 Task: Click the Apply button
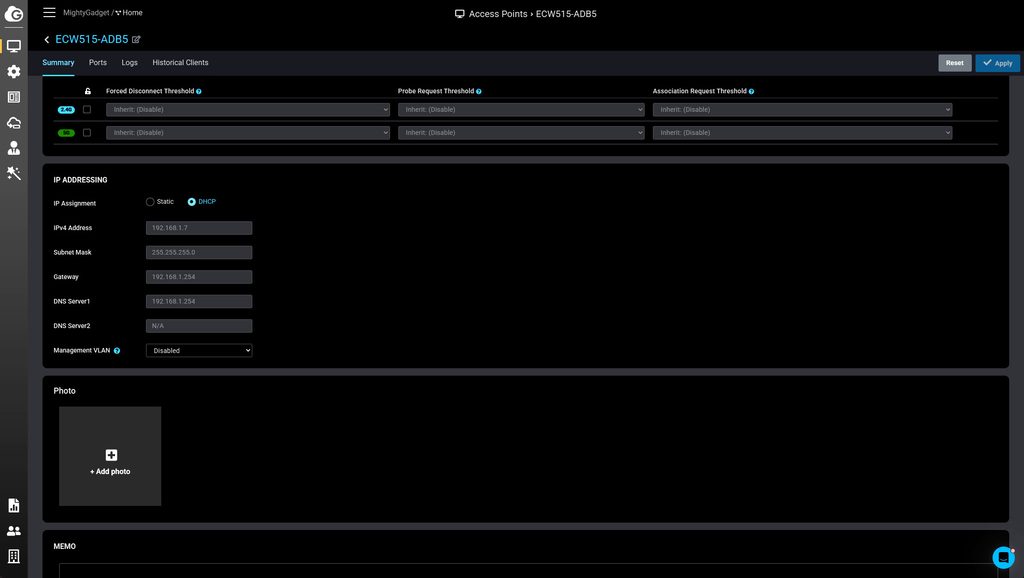997,63
